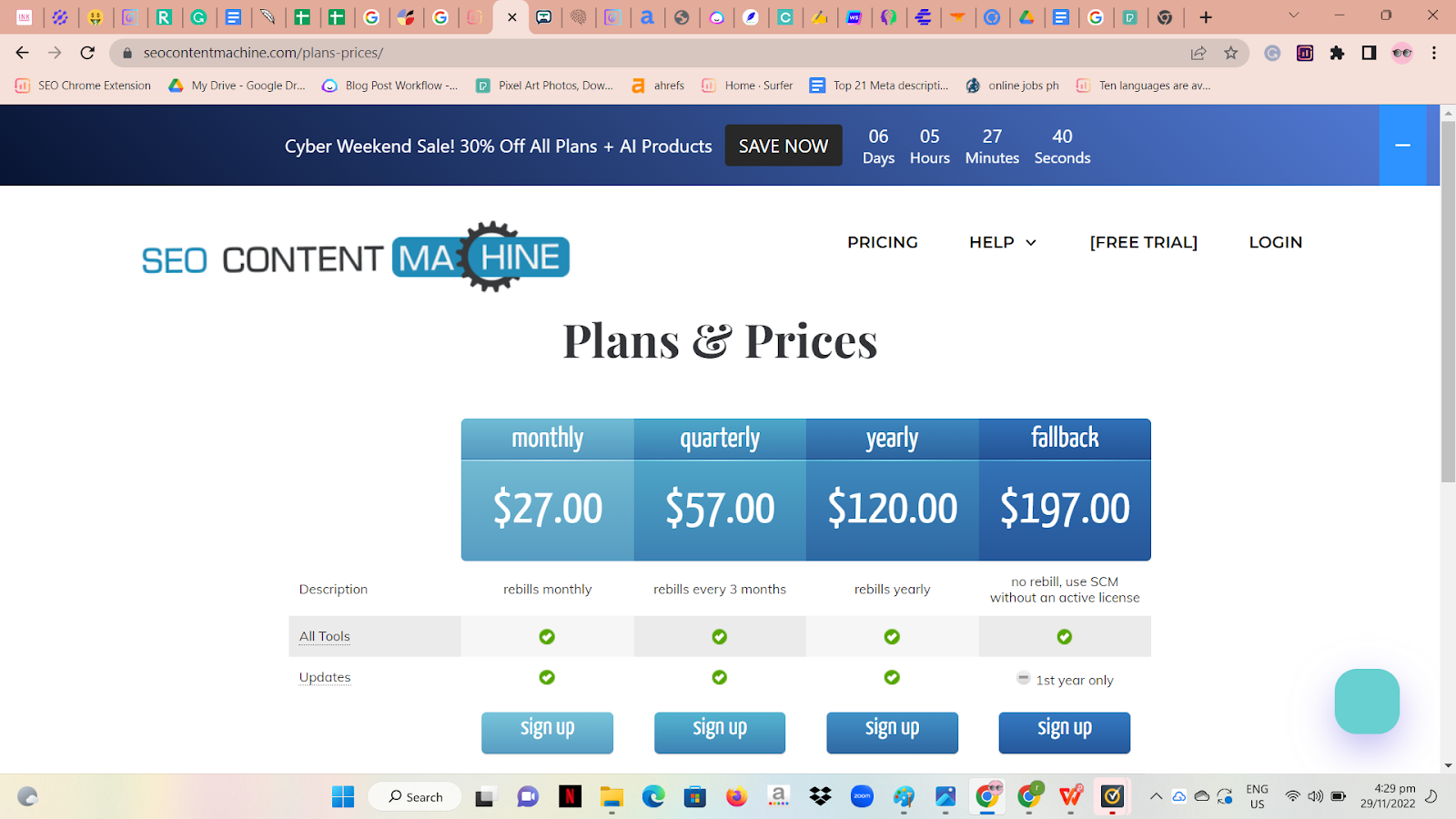Launch Zoom from the taskbar

862,797
